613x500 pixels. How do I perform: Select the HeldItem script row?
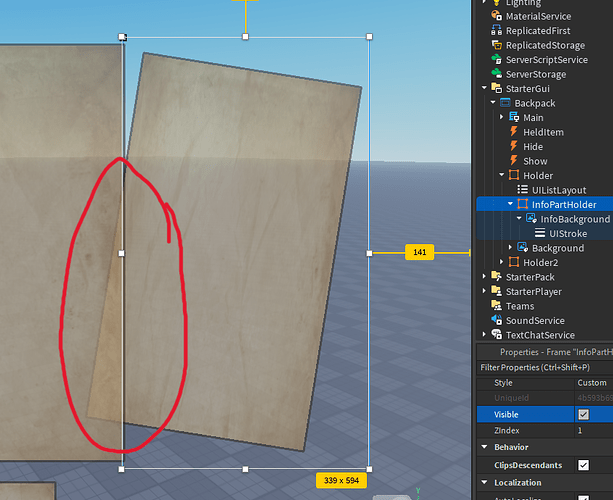545,132
